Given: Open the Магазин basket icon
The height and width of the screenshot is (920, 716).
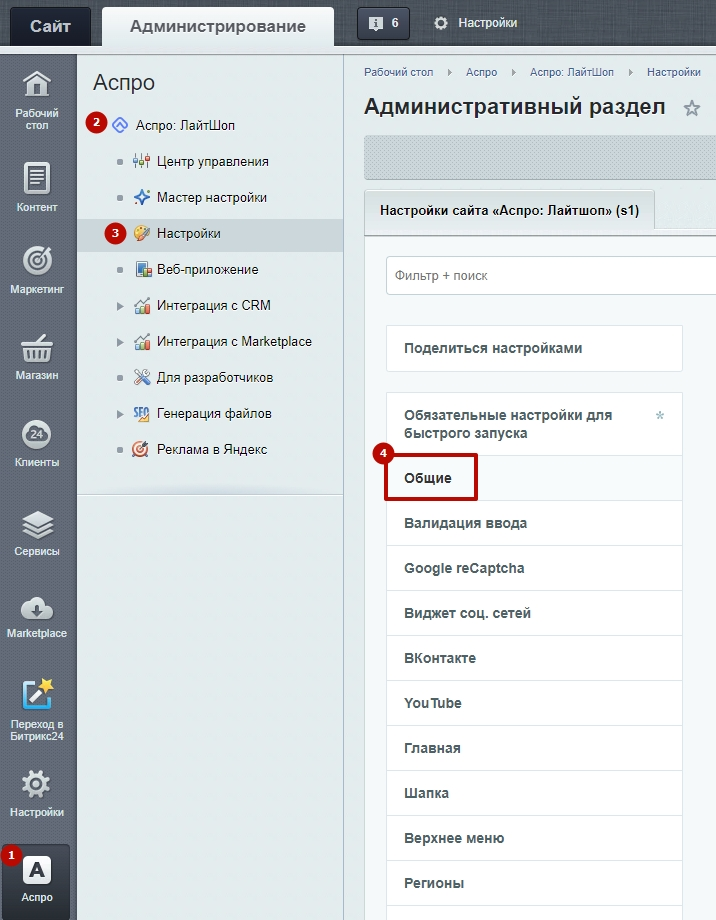Looking at the screenshot, I should pyautogui.click(x=37, y=349).
